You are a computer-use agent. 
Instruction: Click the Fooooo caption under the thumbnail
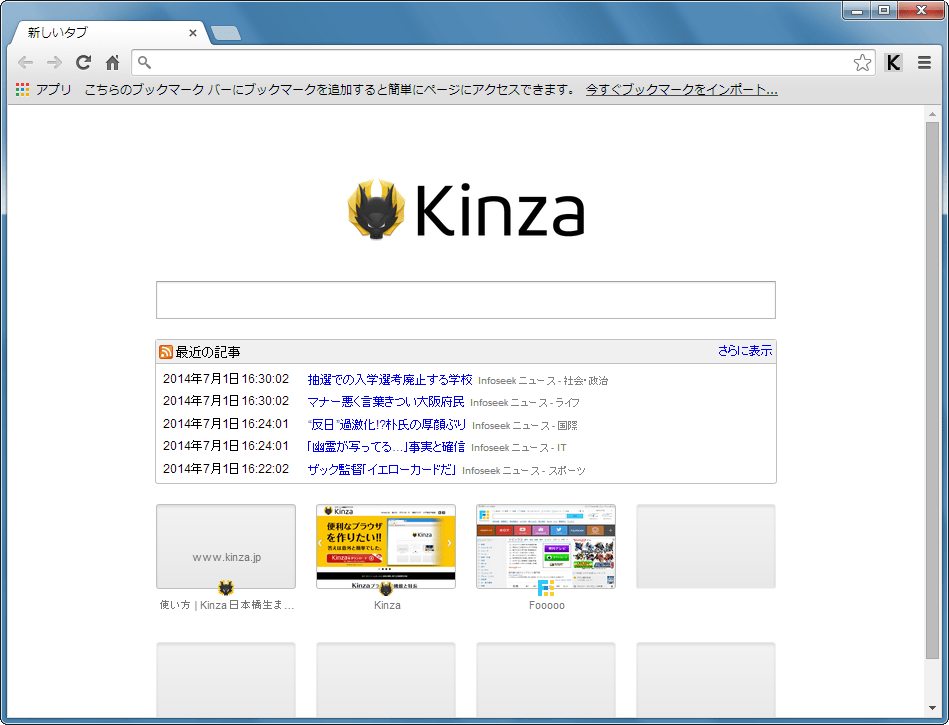[547, 605]
